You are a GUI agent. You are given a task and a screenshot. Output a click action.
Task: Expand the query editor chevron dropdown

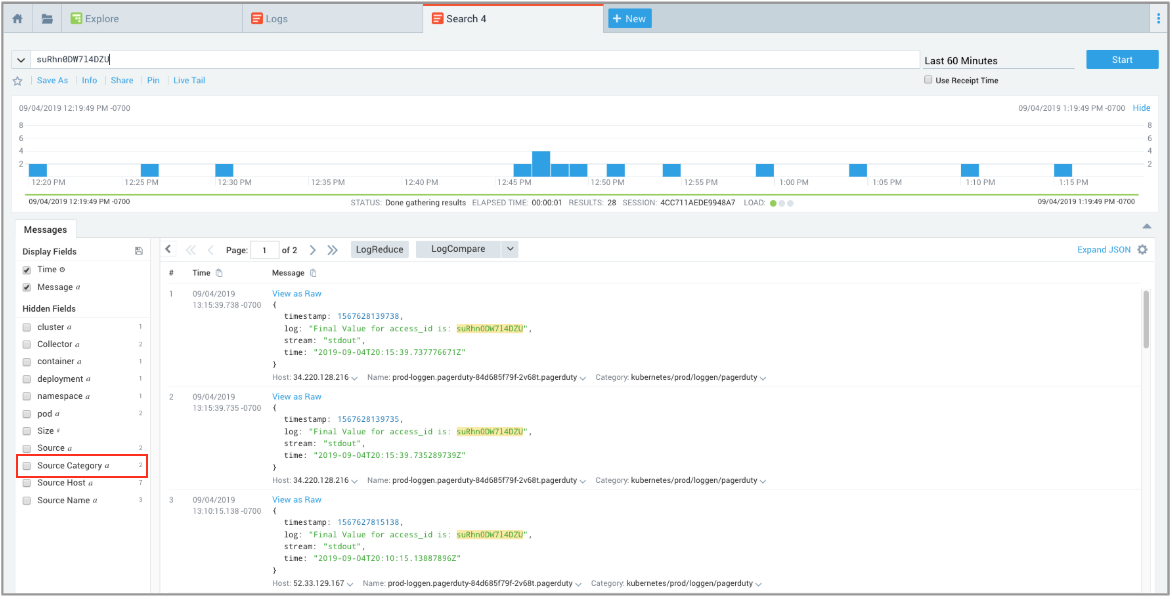[x=21, y=60]
